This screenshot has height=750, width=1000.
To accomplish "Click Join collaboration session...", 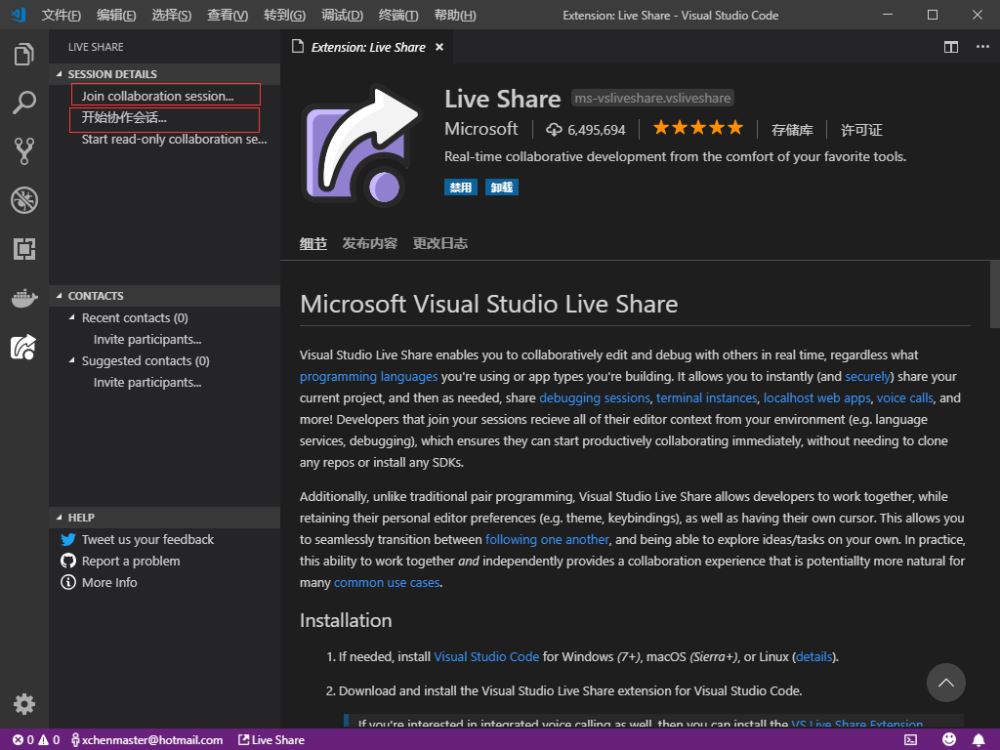I will [157, 96].
